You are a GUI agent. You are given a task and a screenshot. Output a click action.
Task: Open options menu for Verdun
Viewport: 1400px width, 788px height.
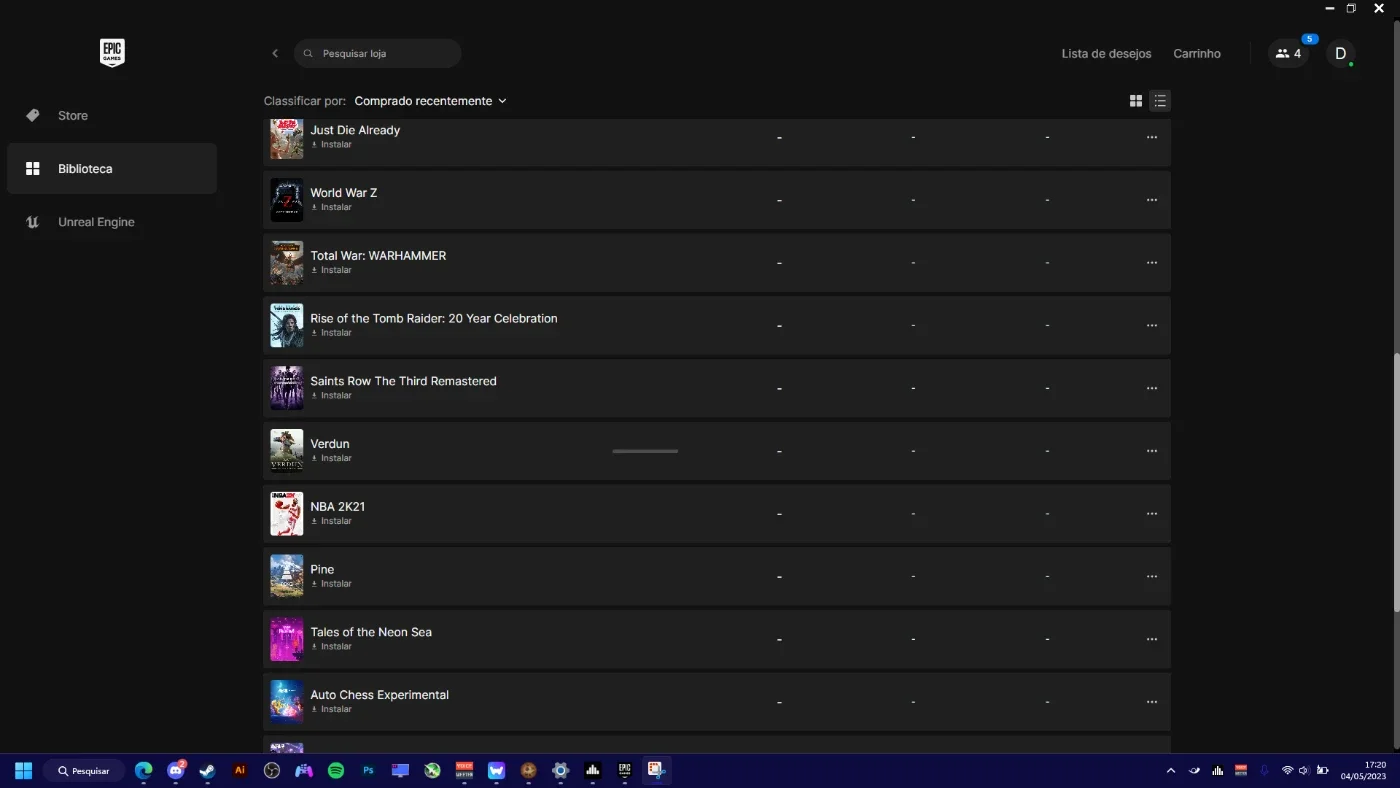[x=1152, y=451]
